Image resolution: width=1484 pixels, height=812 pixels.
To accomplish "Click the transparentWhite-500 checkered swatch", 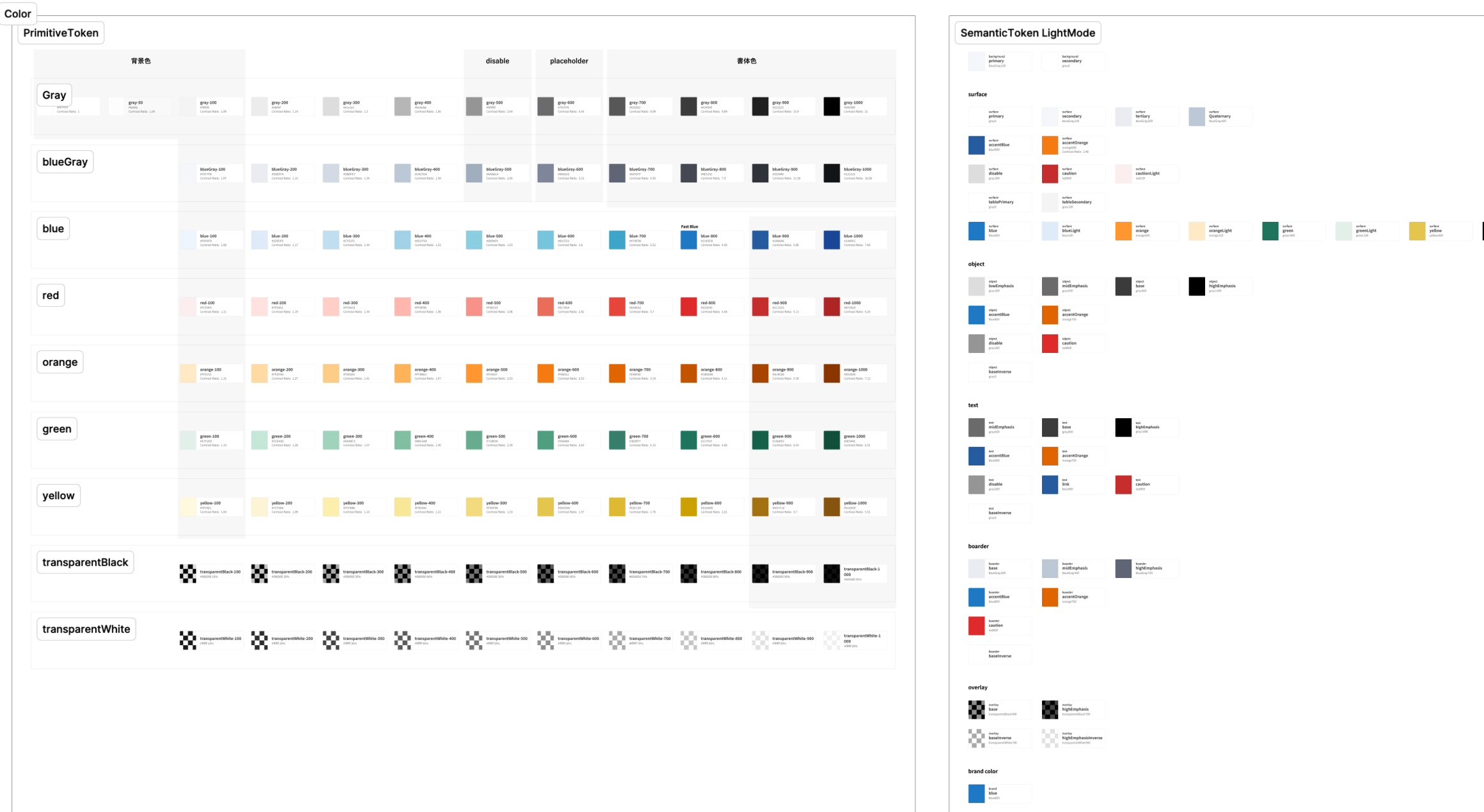I will [473, 640].
